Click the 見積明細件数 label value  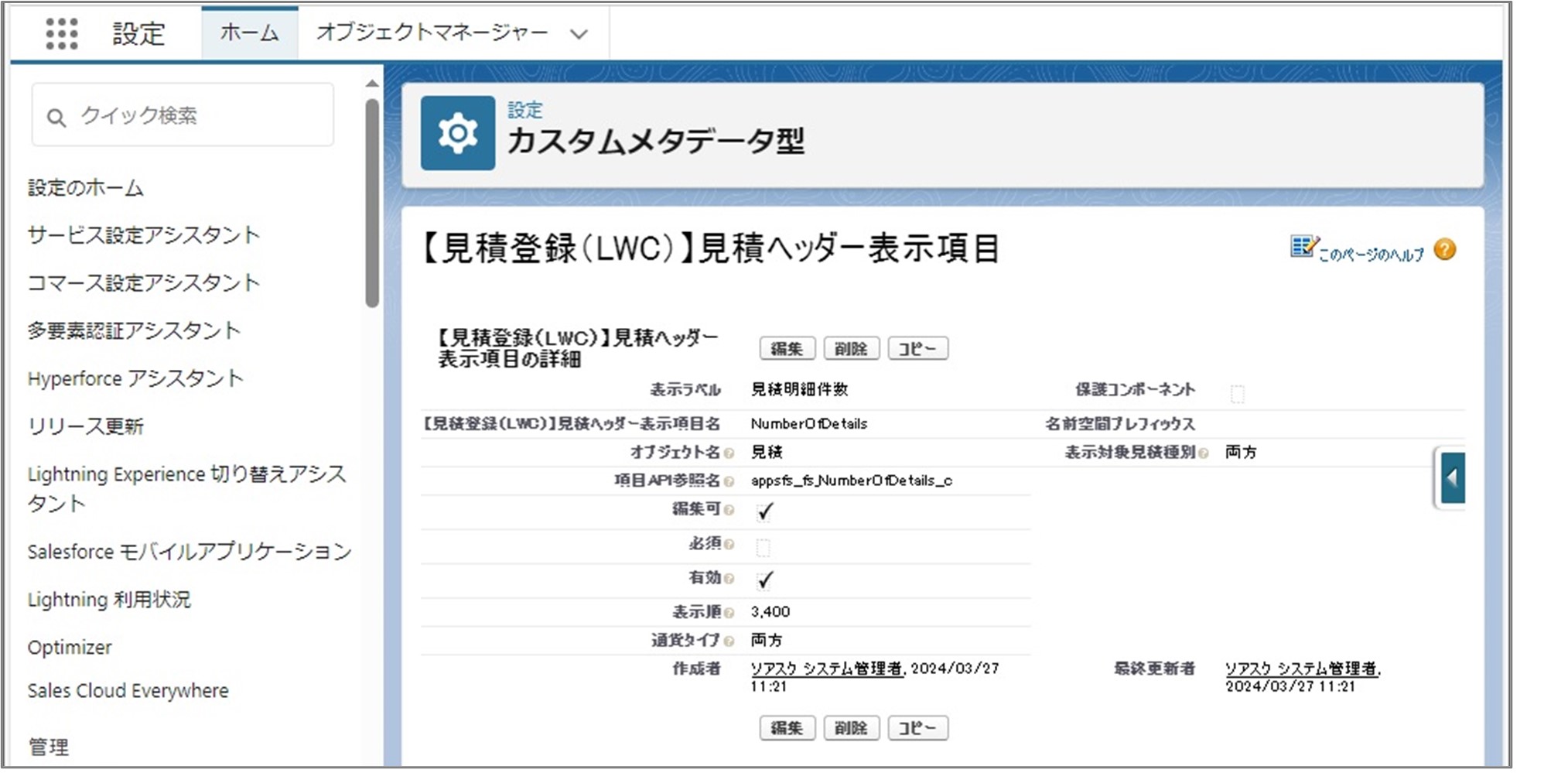pyautogui.click(x=799, y=389)
